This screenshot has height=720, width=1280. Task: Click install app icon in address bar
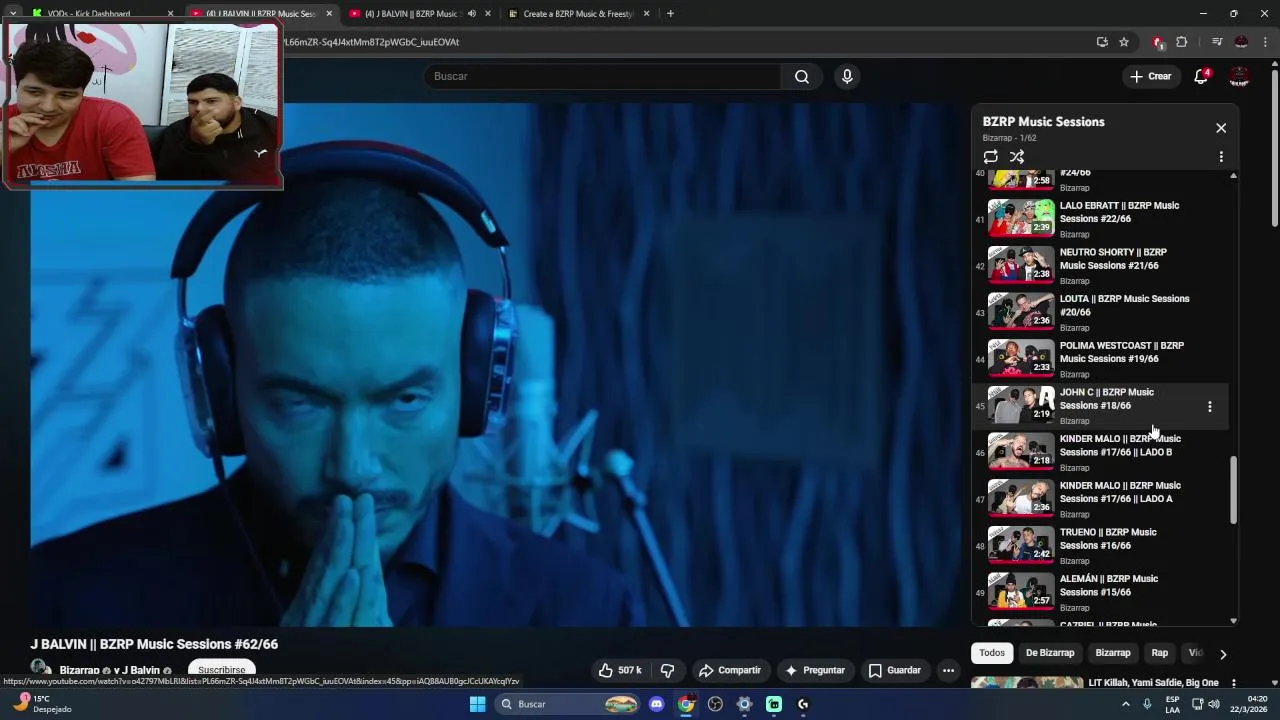(1102, 42)
